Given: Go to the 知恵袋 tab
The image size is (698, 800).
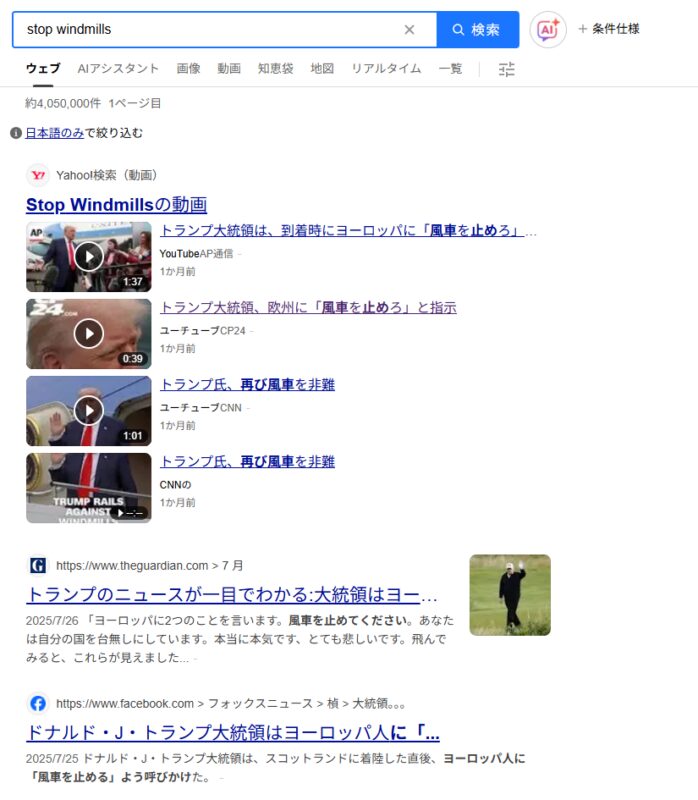Looking at the screenshot, I should (276, 68).
